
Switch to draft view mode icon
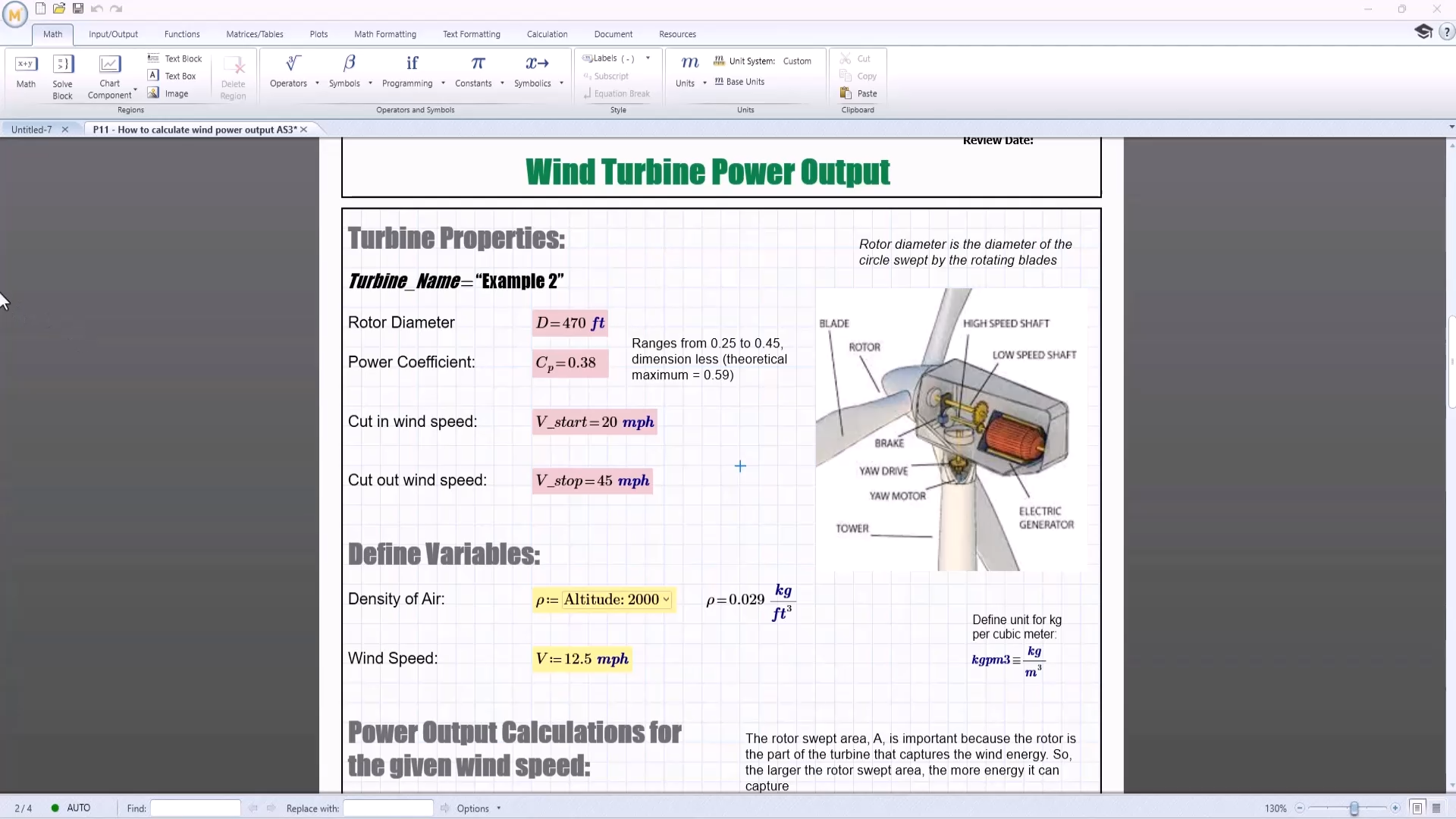click(1436, 808)
